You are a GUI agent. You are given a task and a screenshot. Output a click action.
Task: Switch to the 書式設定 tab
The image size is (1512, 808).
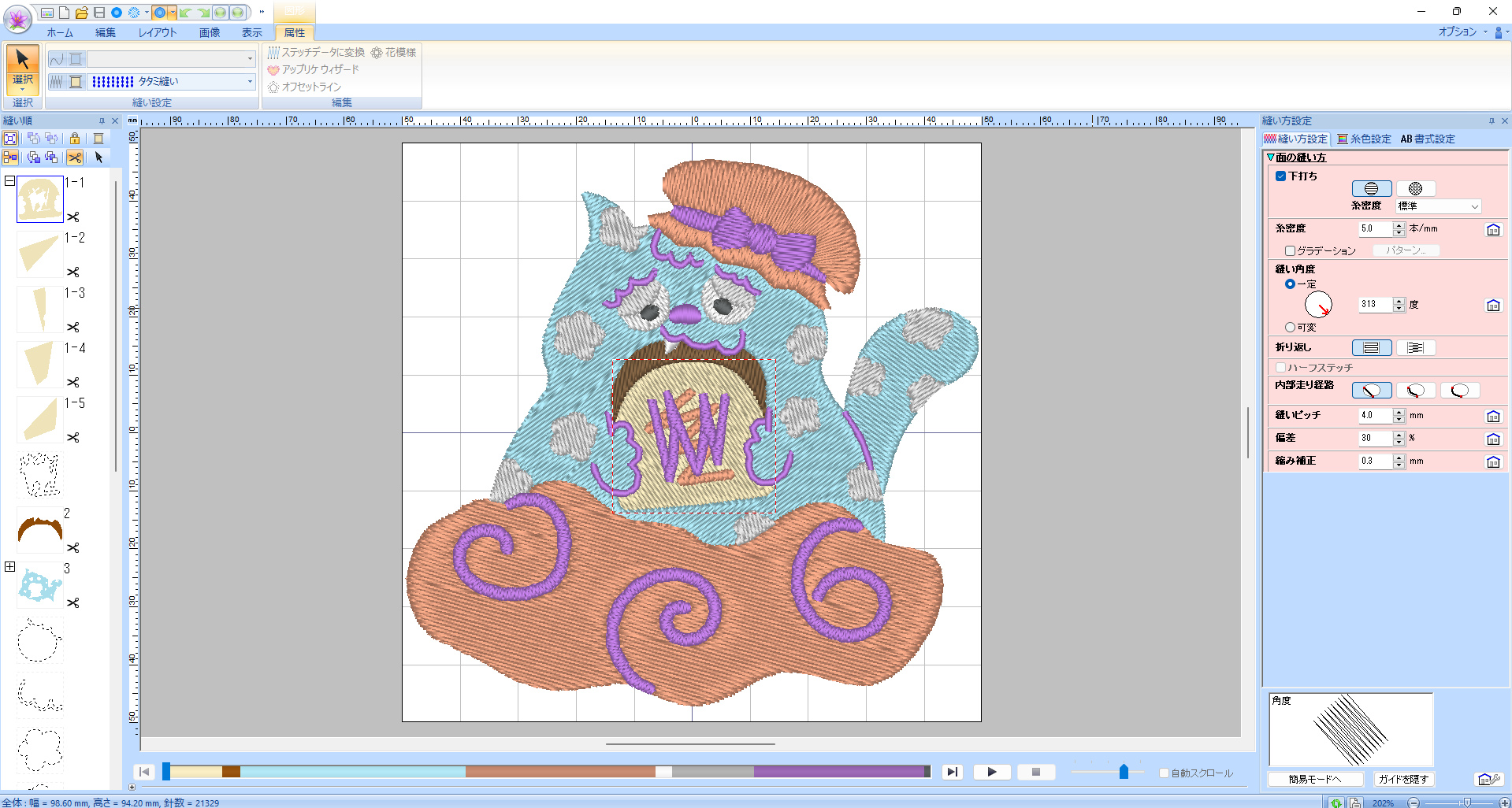coord(1428,139)
